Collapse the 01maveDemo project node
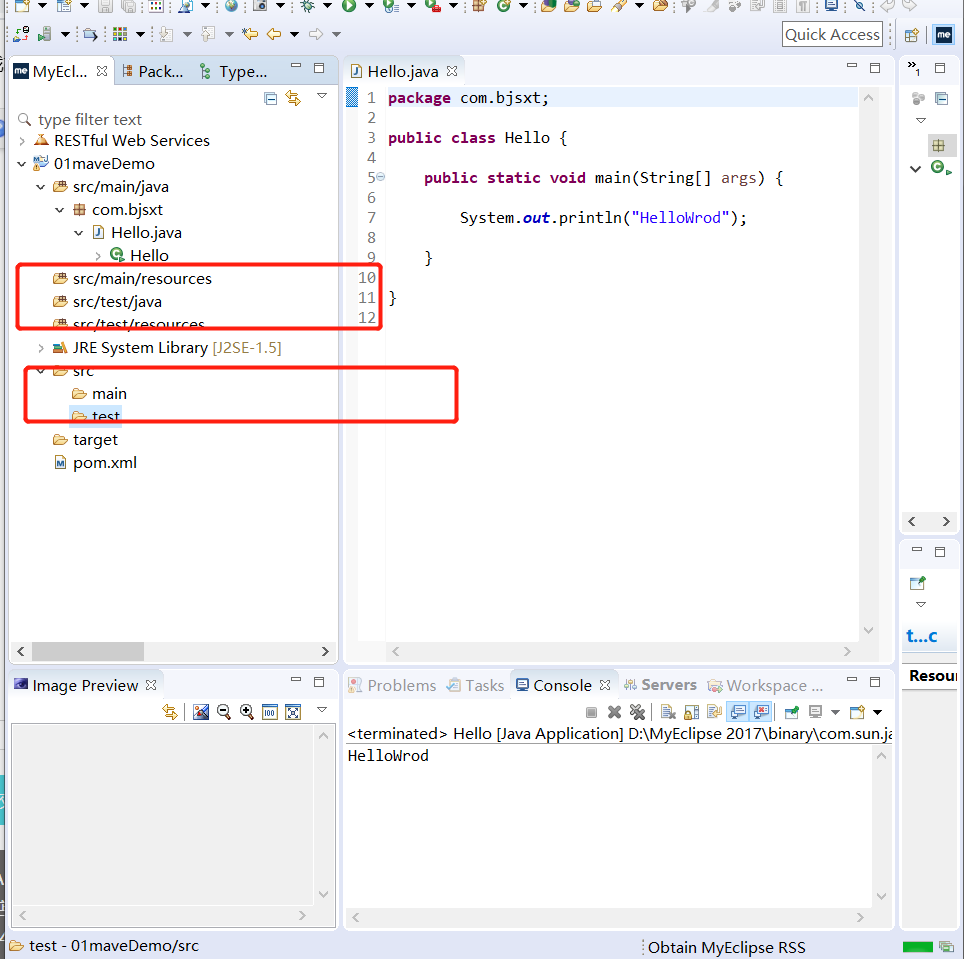Screen dimensions: 964x959 [22, 164]
